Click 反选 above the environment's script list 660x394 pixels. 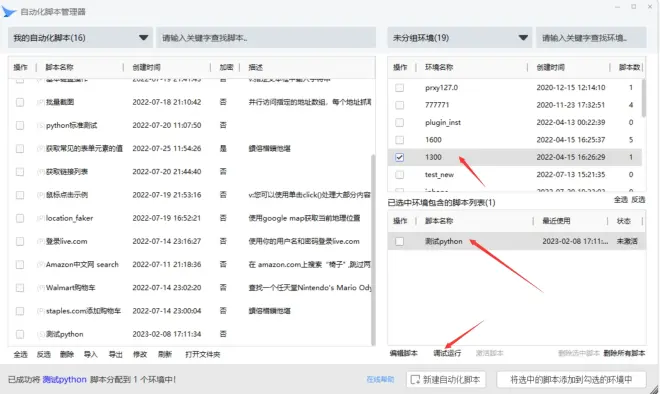pyautogui.click(x=638, y=200)
